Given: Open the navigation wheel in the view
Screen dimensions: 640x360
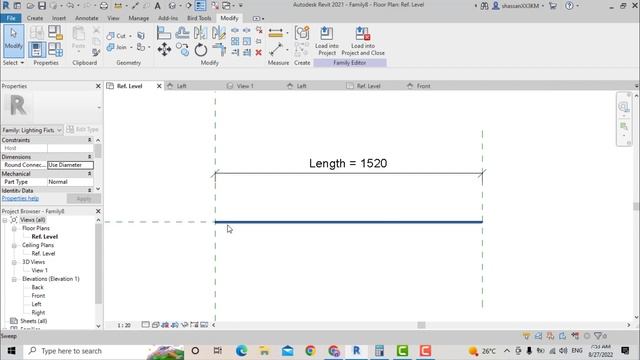Looking at the screenshot, I should [x=623, y=107].
